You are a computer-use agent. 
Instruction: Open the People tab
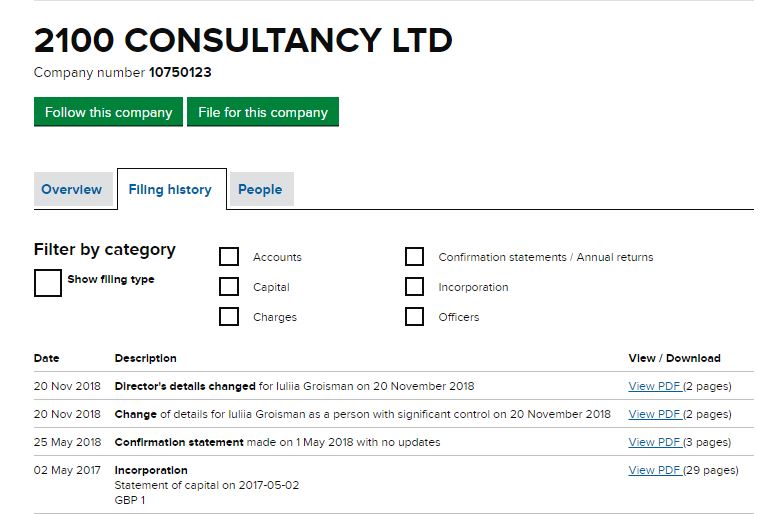(x=260, y=190)
